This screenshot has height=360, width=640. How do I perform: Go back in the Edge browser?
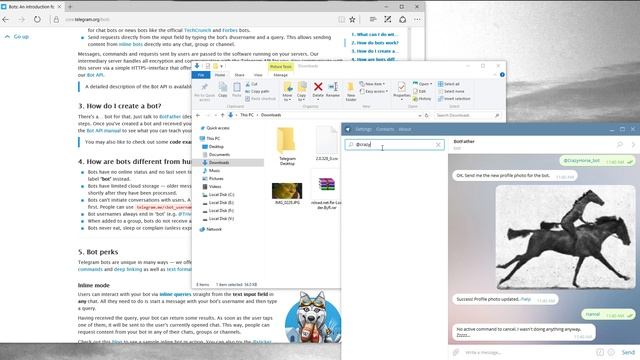pos(6,19)
